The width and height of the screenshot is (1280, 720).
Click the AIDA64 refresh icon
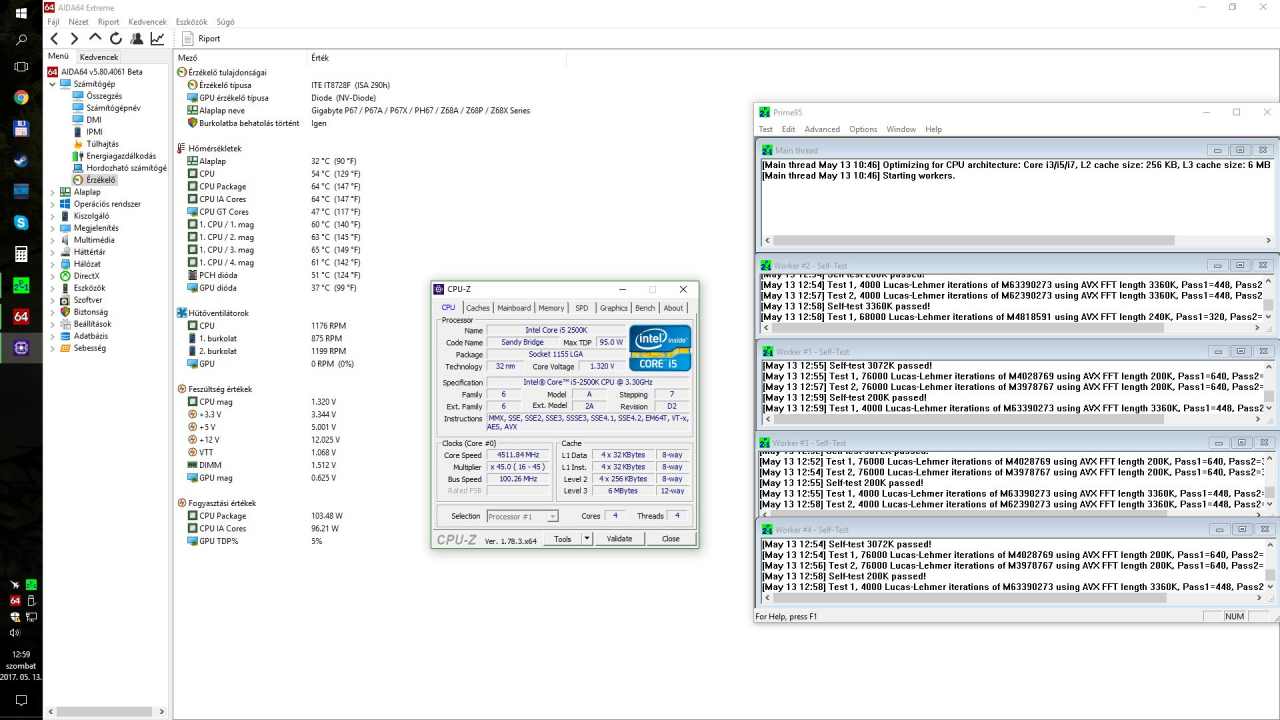(x=116, y=39)
